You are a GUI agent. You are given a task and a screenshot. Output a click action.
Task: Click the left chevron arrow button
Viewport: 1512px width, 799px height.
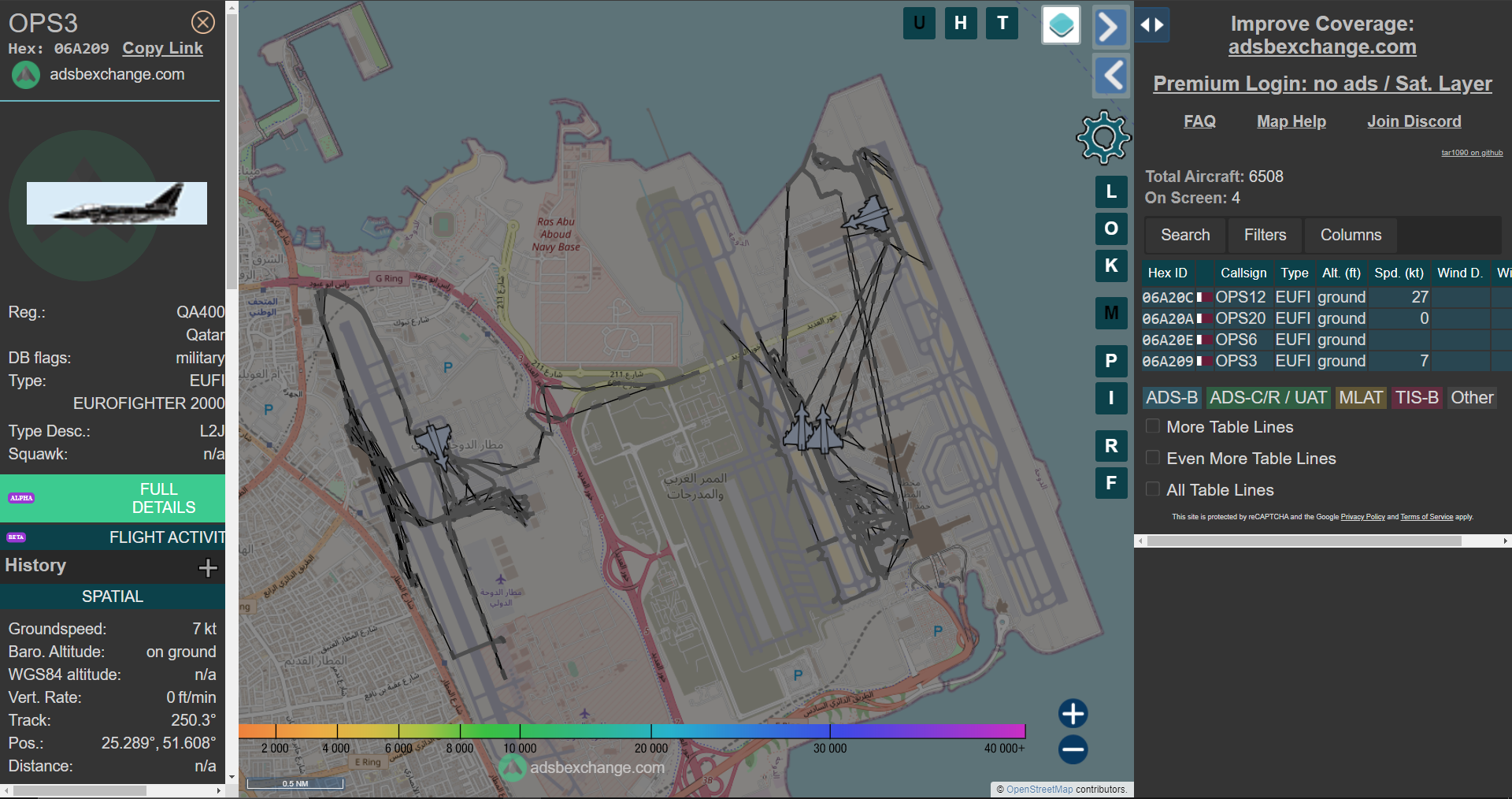1111,76
